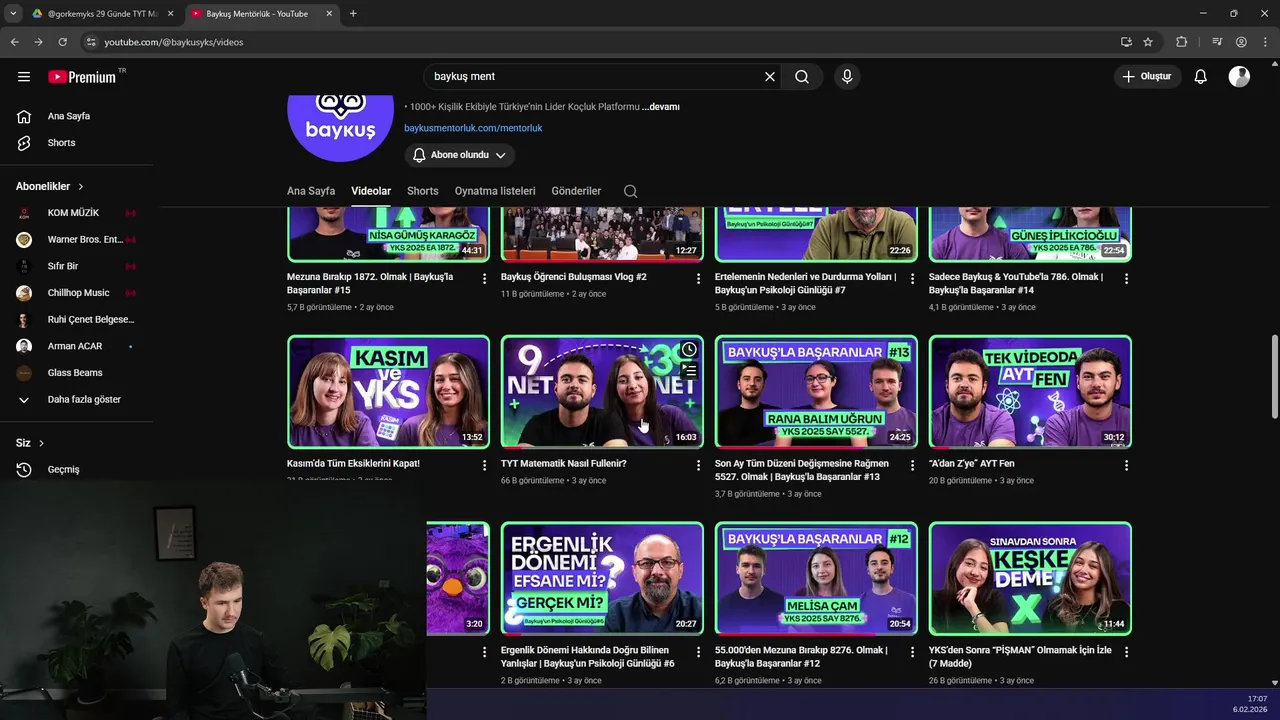
Task: Open options for 55.000'den Mezuna Bırakıp video
Action: tap(912, 652)
